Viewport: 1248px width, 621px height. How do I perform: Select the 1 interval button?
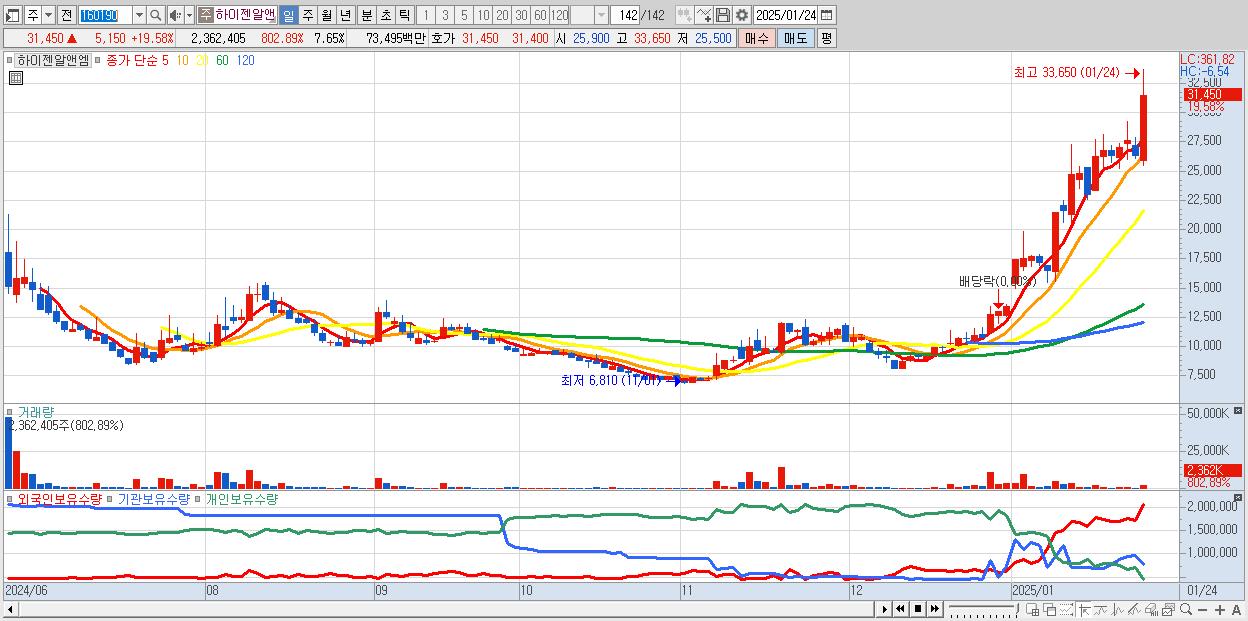coord(425,16)
